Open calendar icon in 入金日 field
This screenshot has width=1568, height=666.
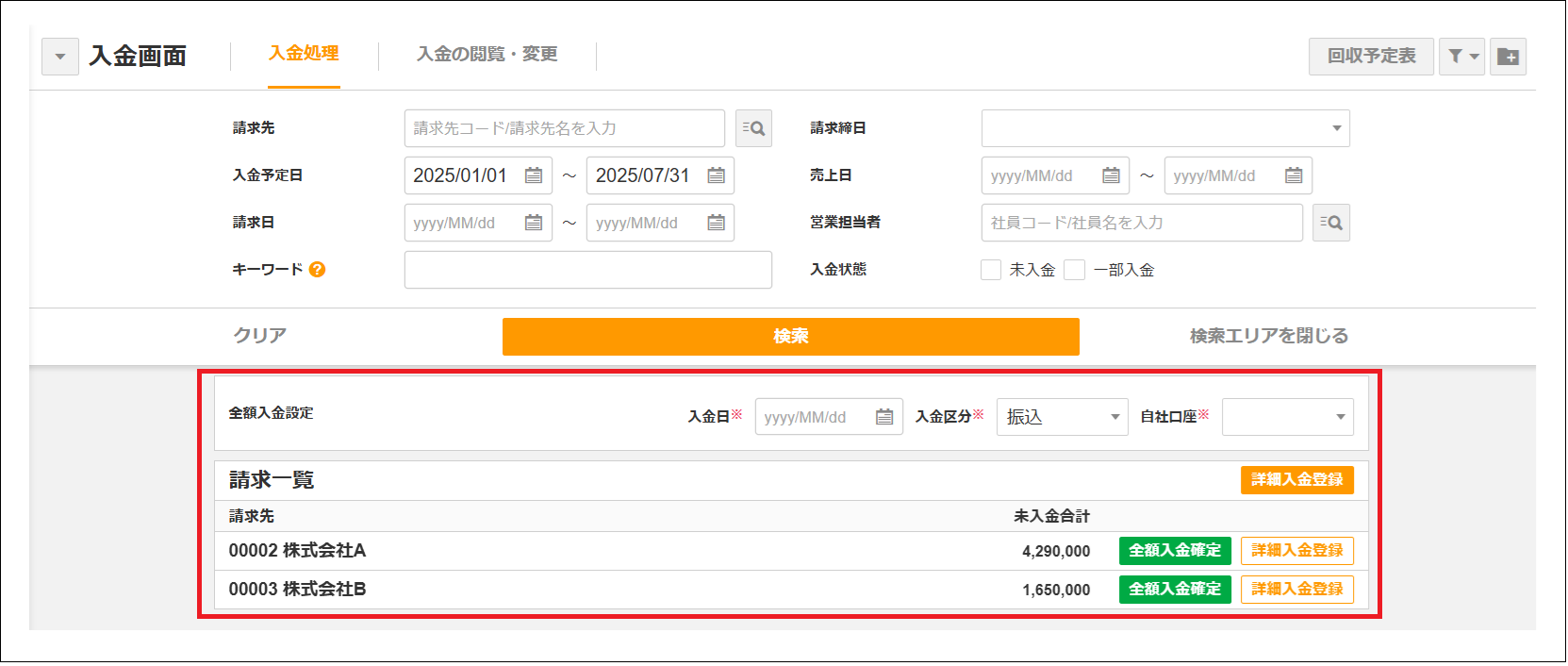click(884, 417)
